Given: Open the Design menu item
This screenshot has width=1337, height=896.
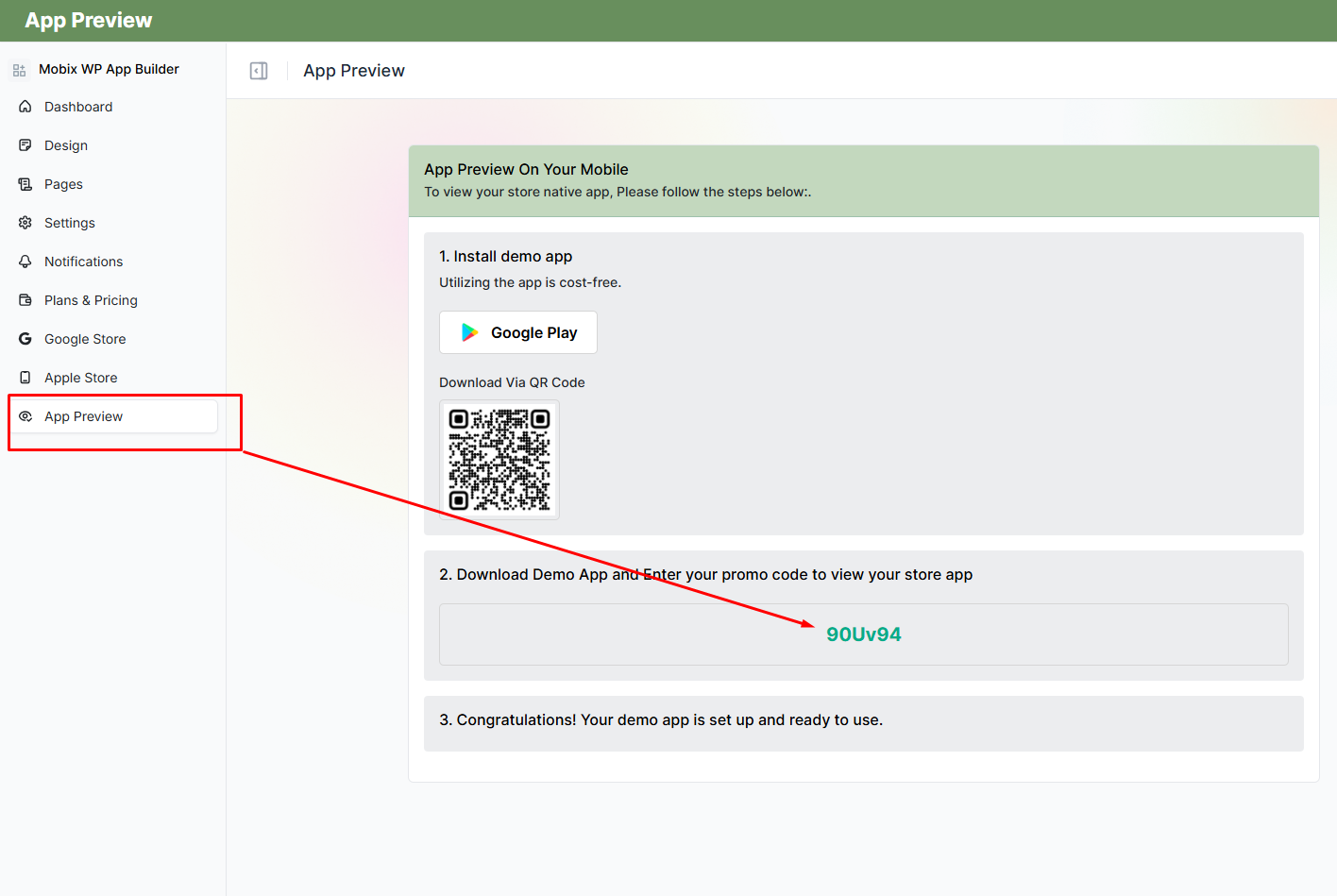Looking at the screenshot, I should click(113, 145).
